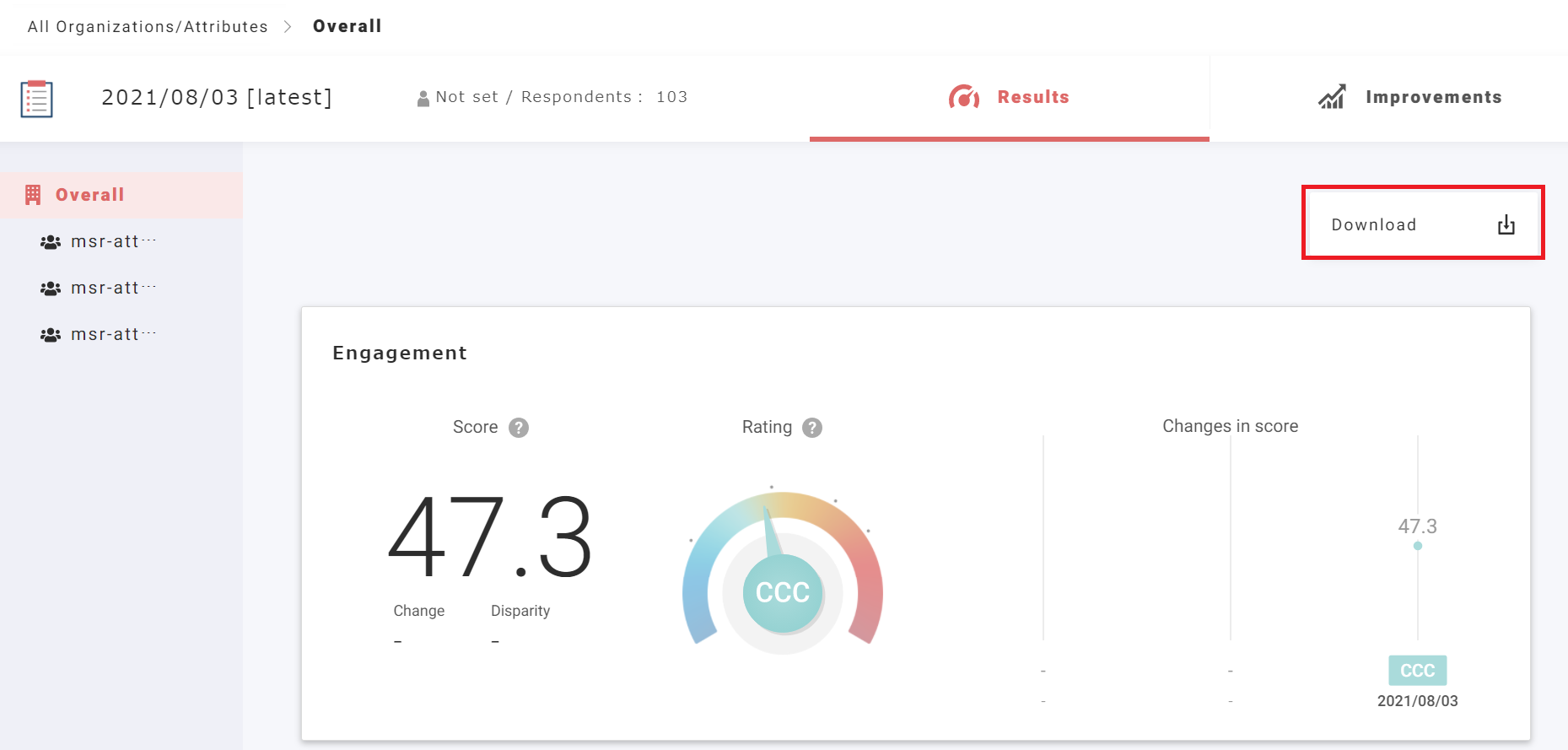Click the building icon beside Overall
Viewport: 1568px width, 750px height.
33,195
